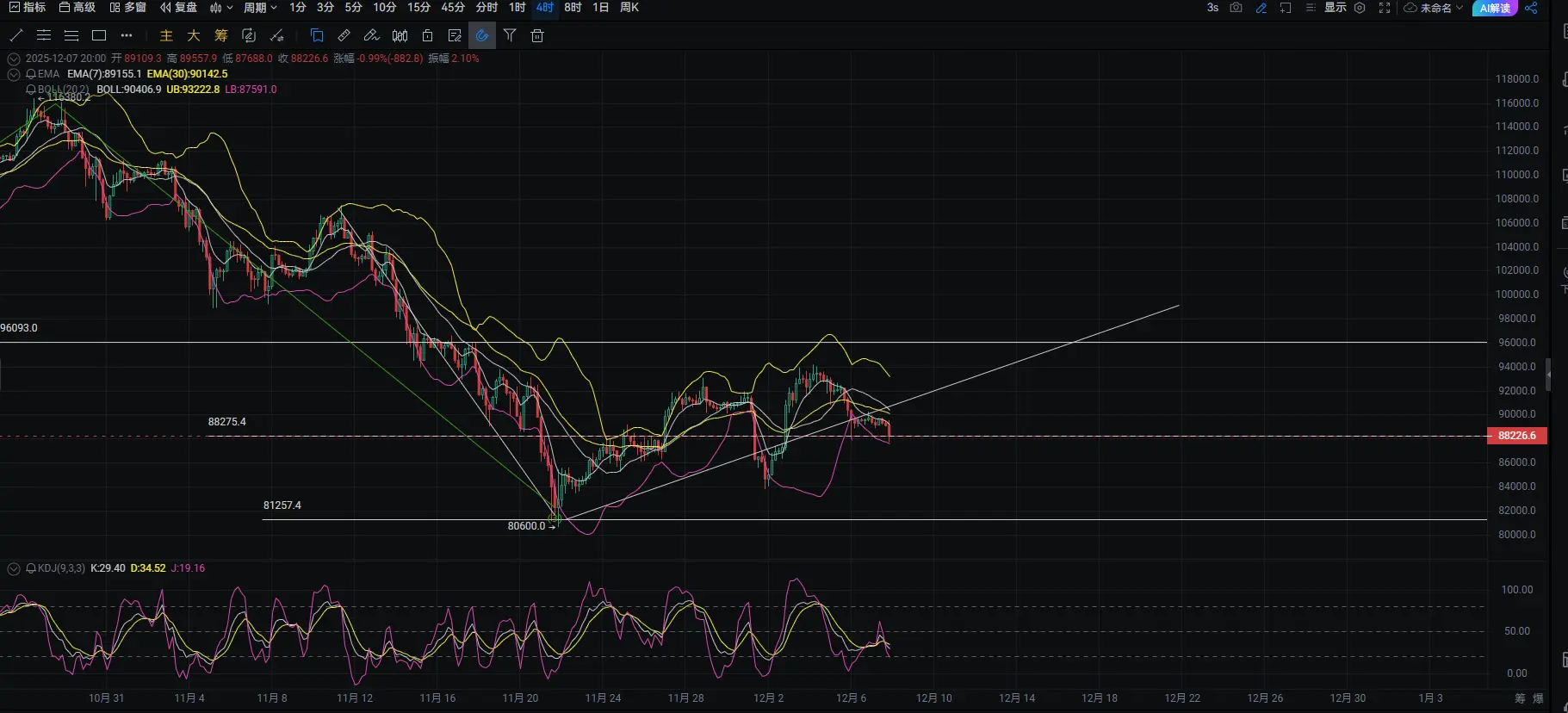Delete drawings with the trash icon

tap(537, 35)
